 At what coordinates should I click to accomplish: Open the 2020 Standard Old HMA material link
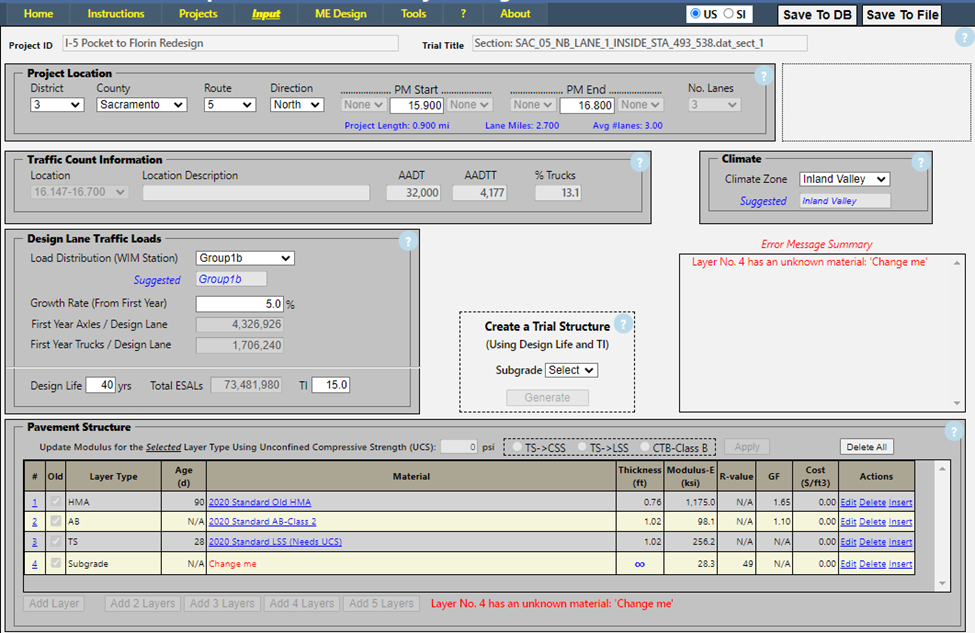click(259, 503)
